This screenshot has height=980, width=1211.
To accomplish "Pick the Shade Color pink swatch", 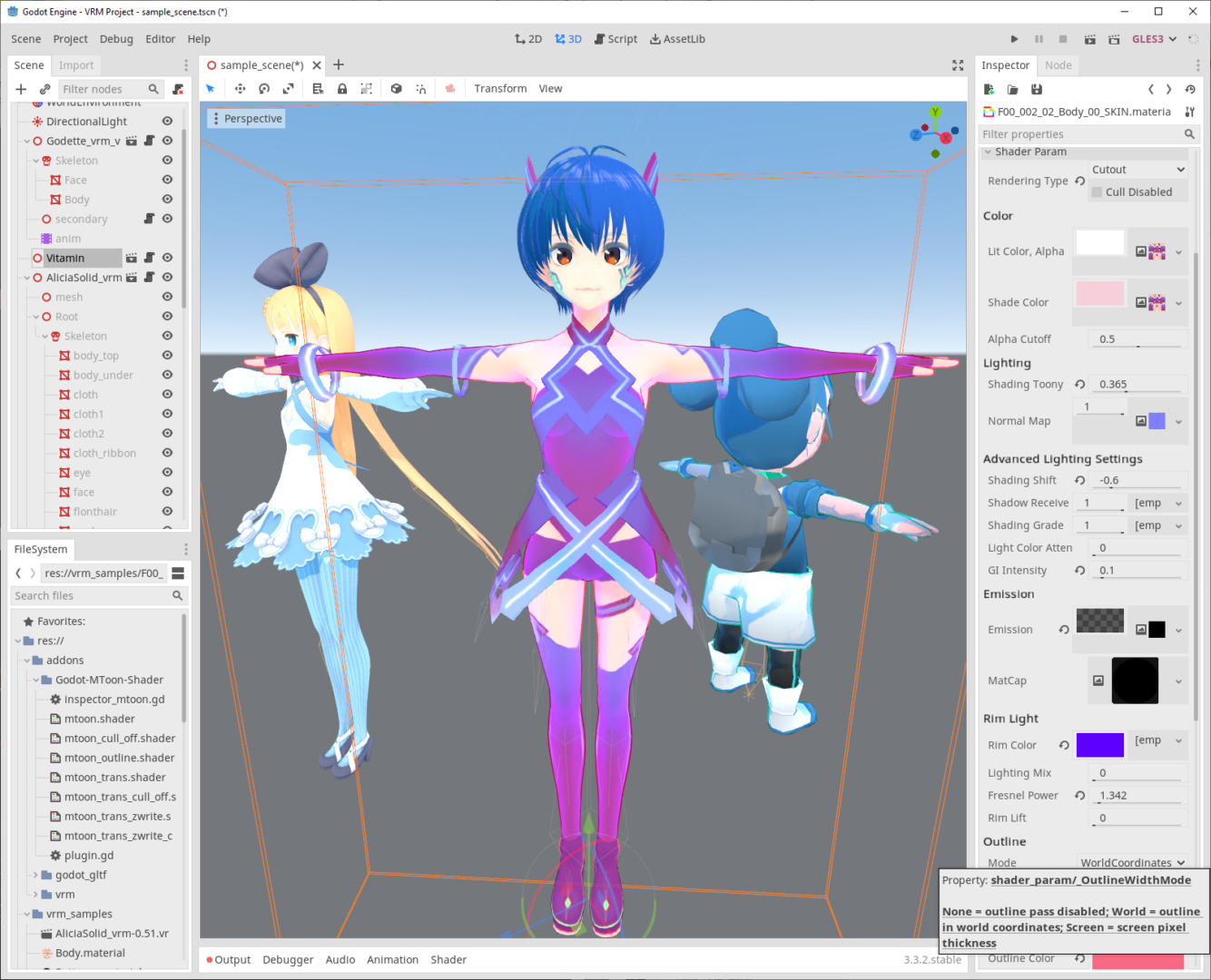I will pyautogui.click(x=1100, y=294).
